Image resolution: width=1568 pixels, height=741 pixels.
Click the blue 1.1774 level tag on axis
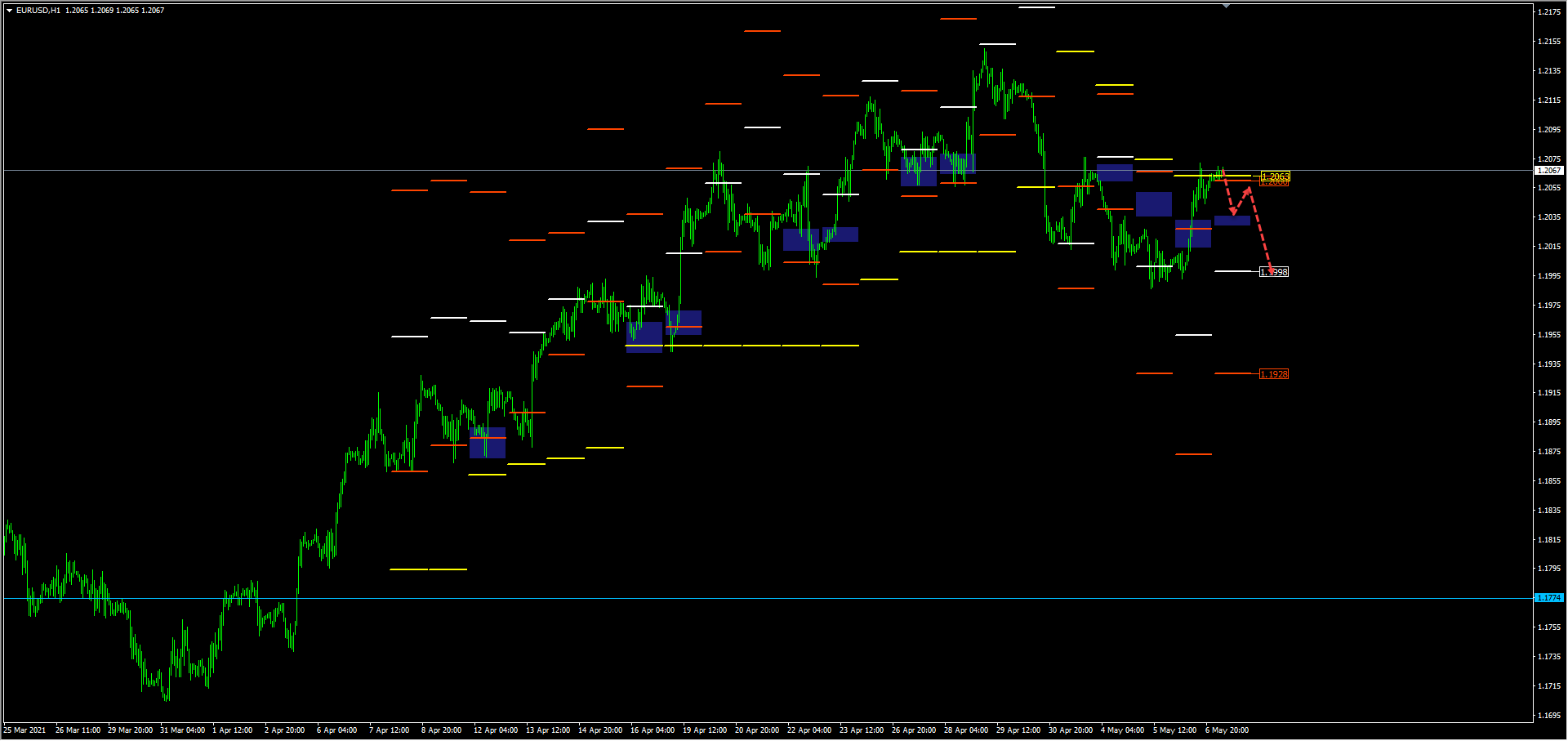[x=1548, y=598]
